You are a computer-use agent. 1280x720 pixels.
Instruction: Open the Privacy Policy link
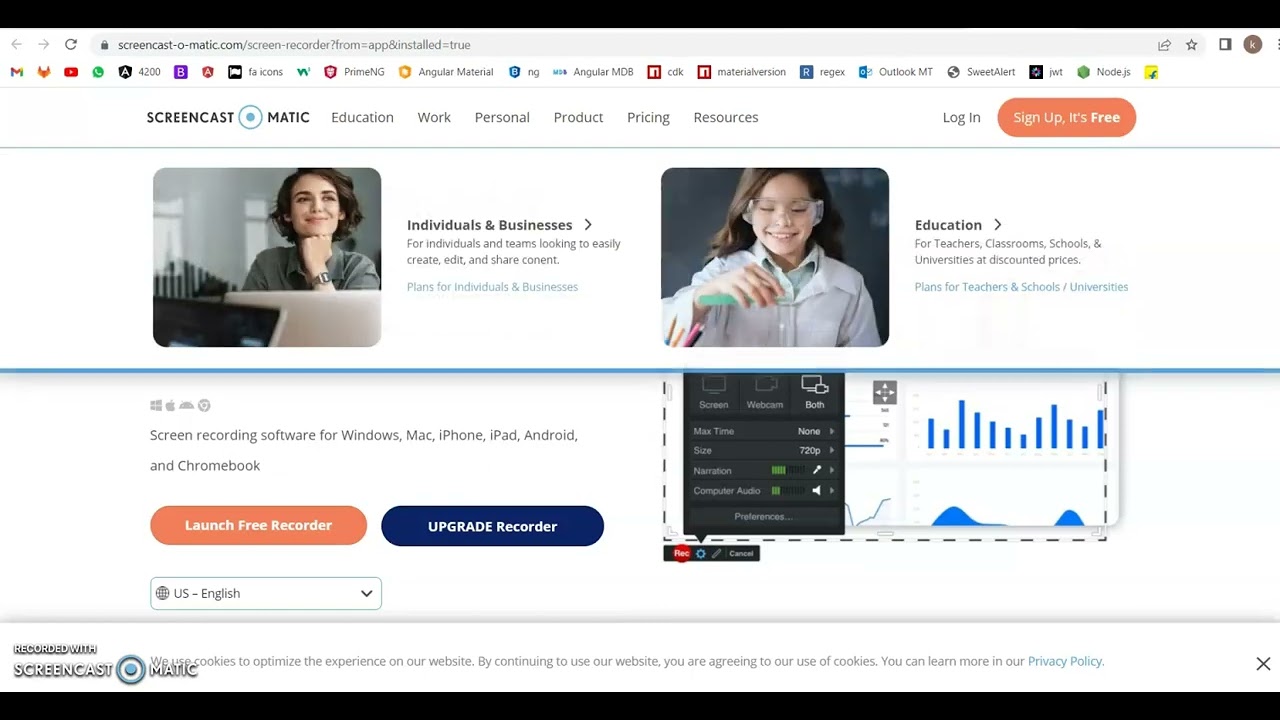1065,661
